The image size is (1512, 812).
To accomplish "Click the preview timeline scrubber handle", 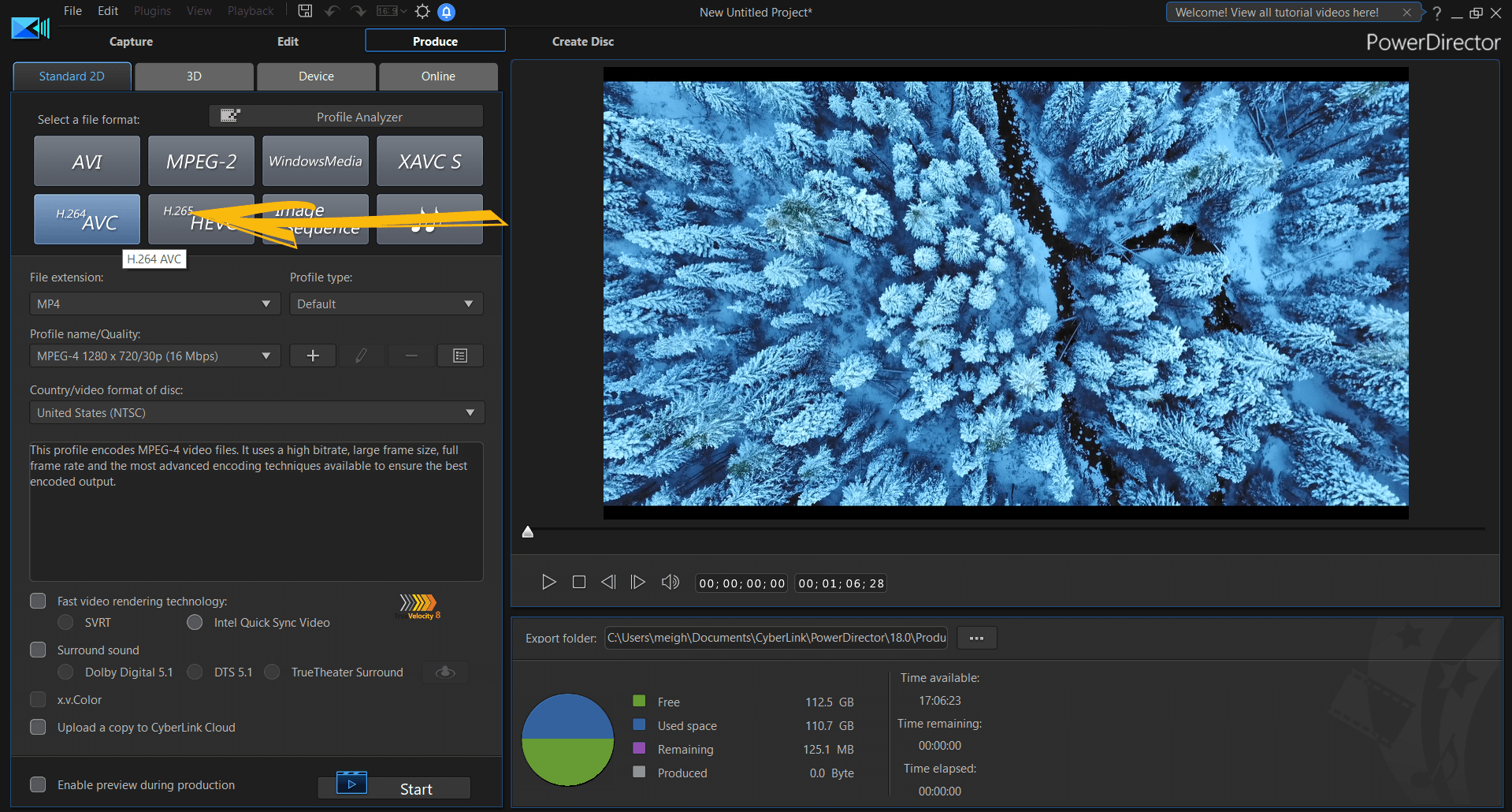I will click(528, 532).
